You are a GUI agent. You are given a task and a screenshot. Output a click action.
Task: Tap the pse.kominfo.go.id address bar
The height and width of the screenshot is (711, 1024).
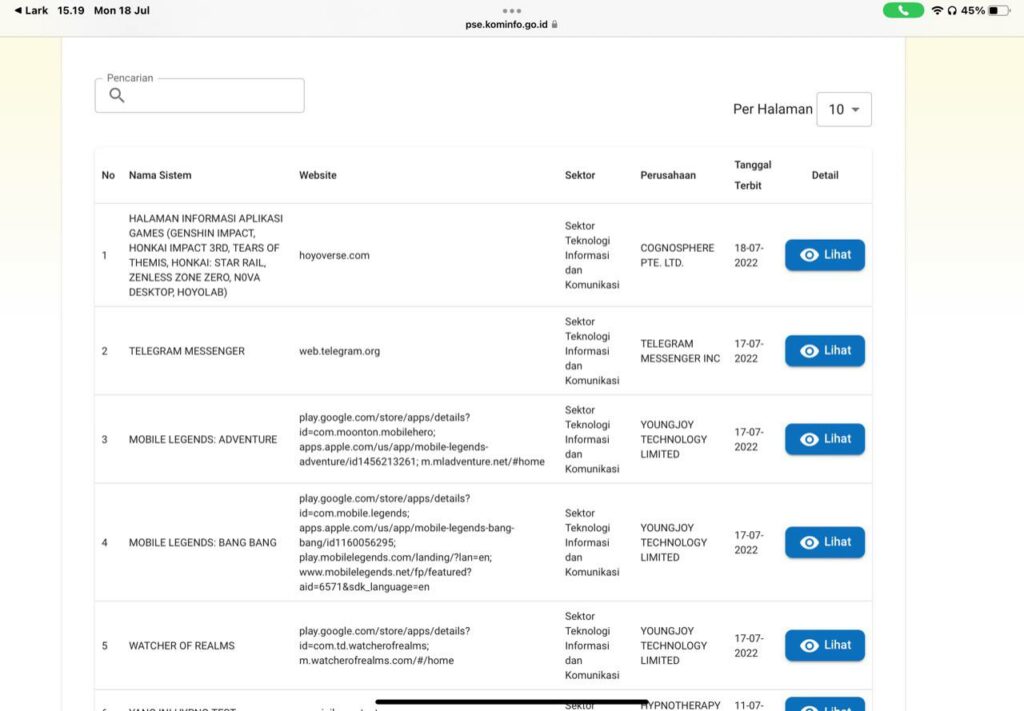pyautogui.click(x=511, y=24)
